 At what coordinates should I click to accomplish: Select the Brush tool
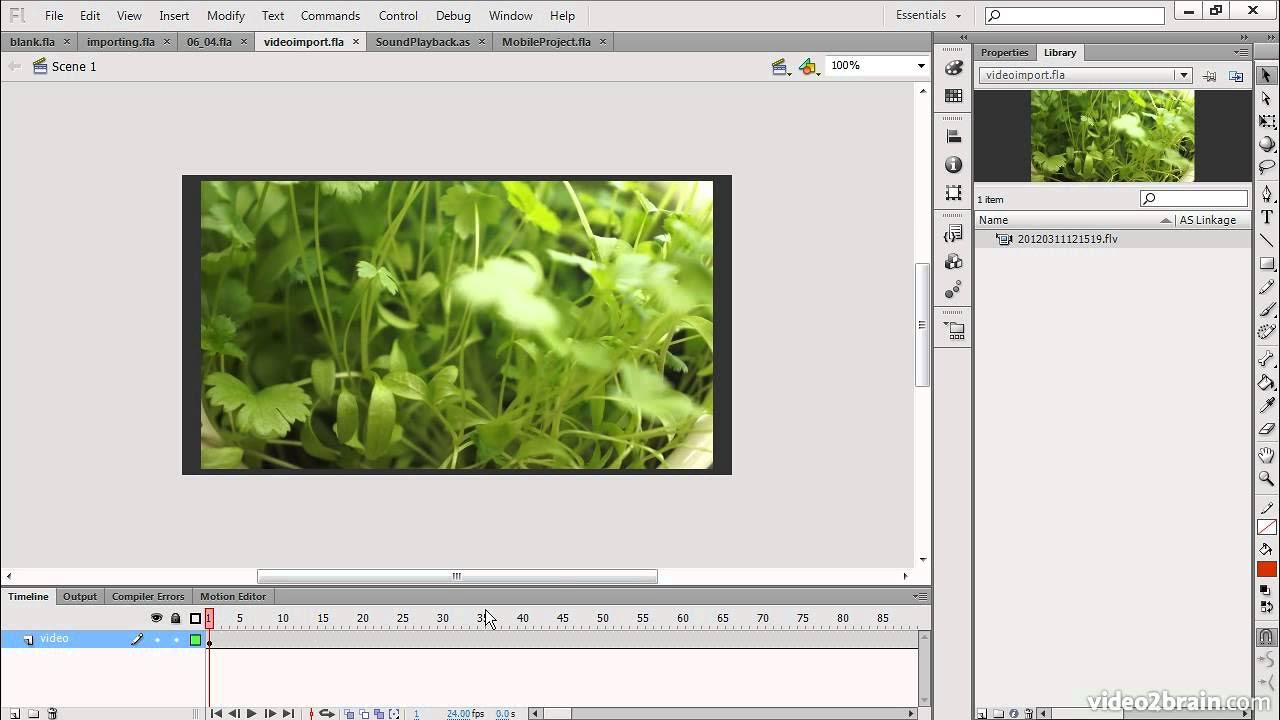1266,310
